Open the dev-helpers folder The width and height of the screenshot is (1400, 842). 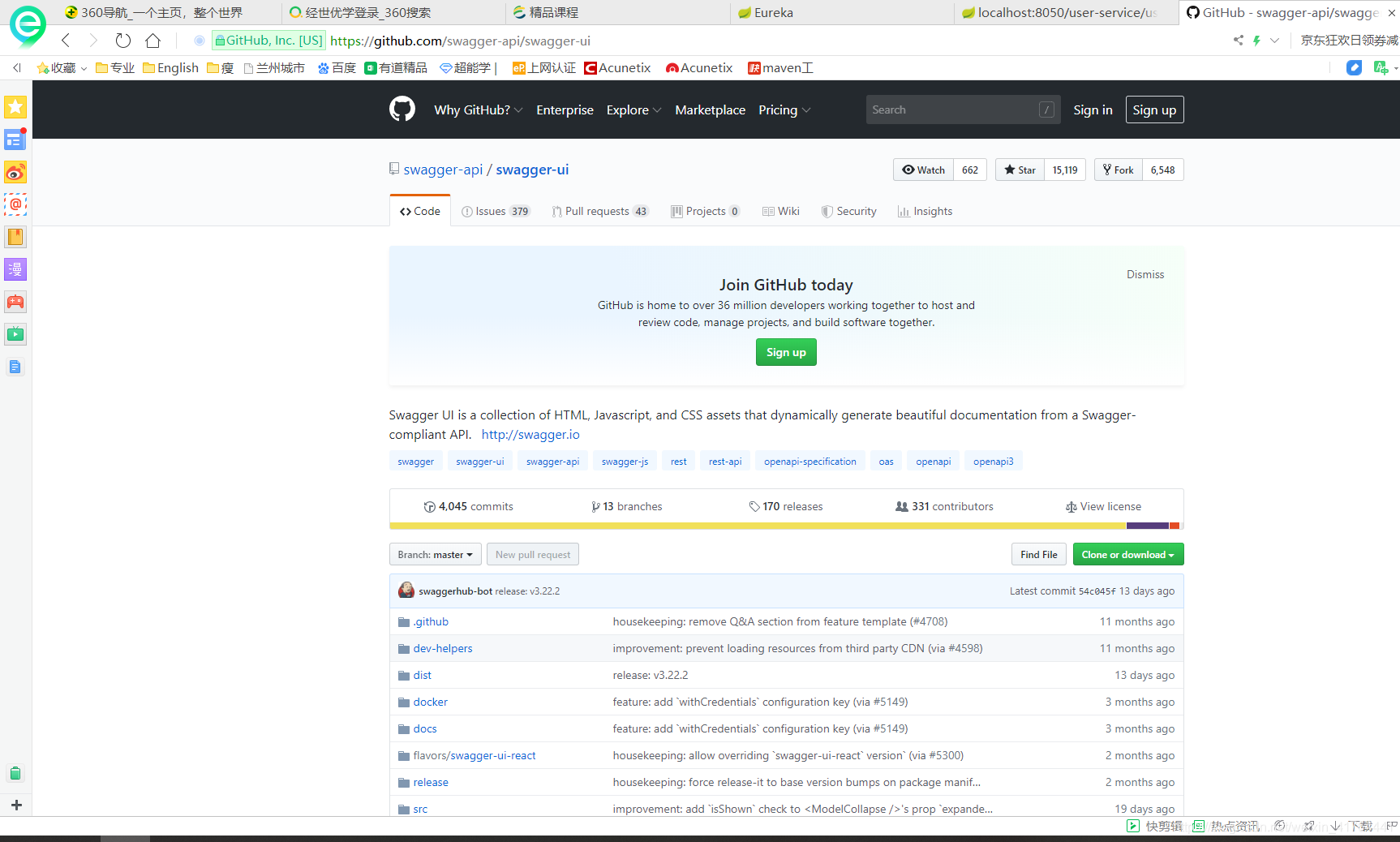[x=443, y=648]
